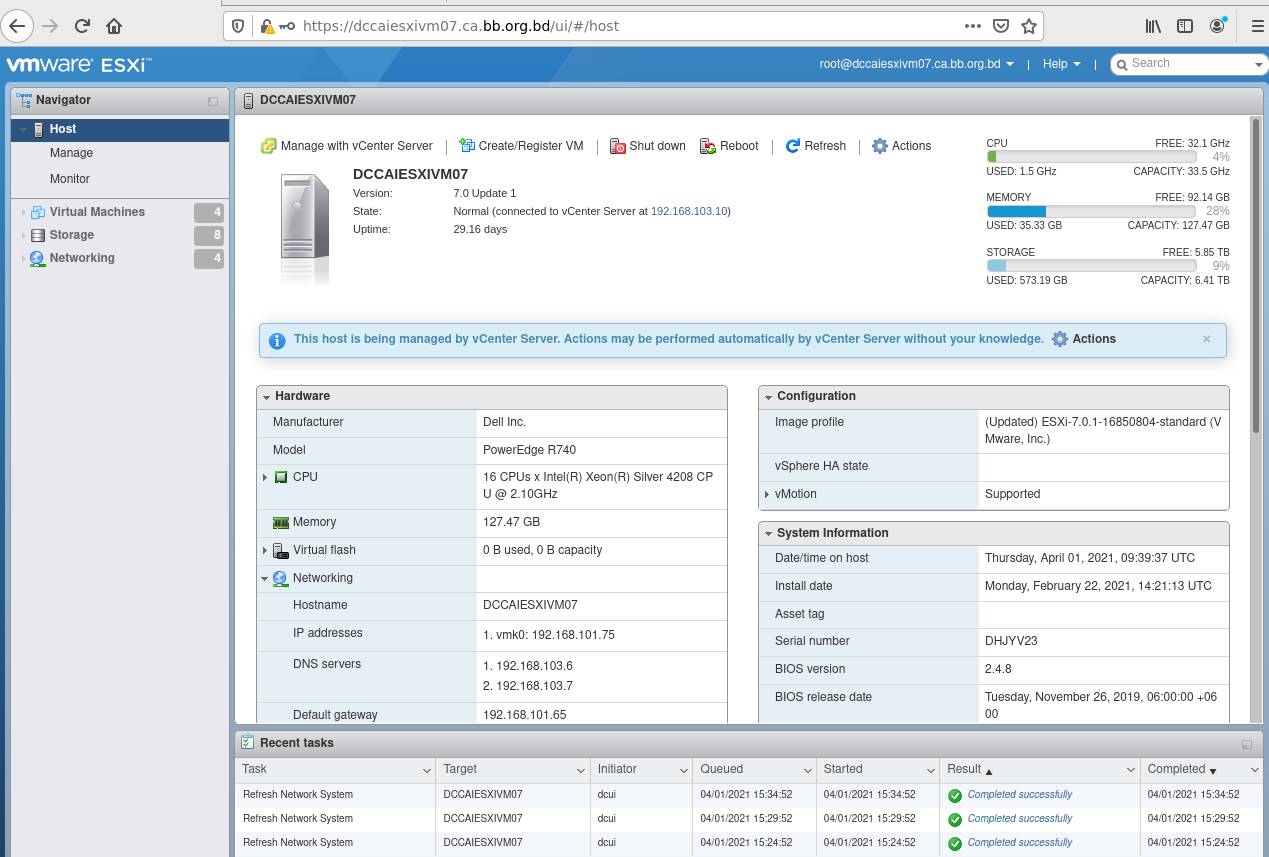This screenshot has width=1269, height=857.
Task: Open Monitor under Host
Action: 70,179
